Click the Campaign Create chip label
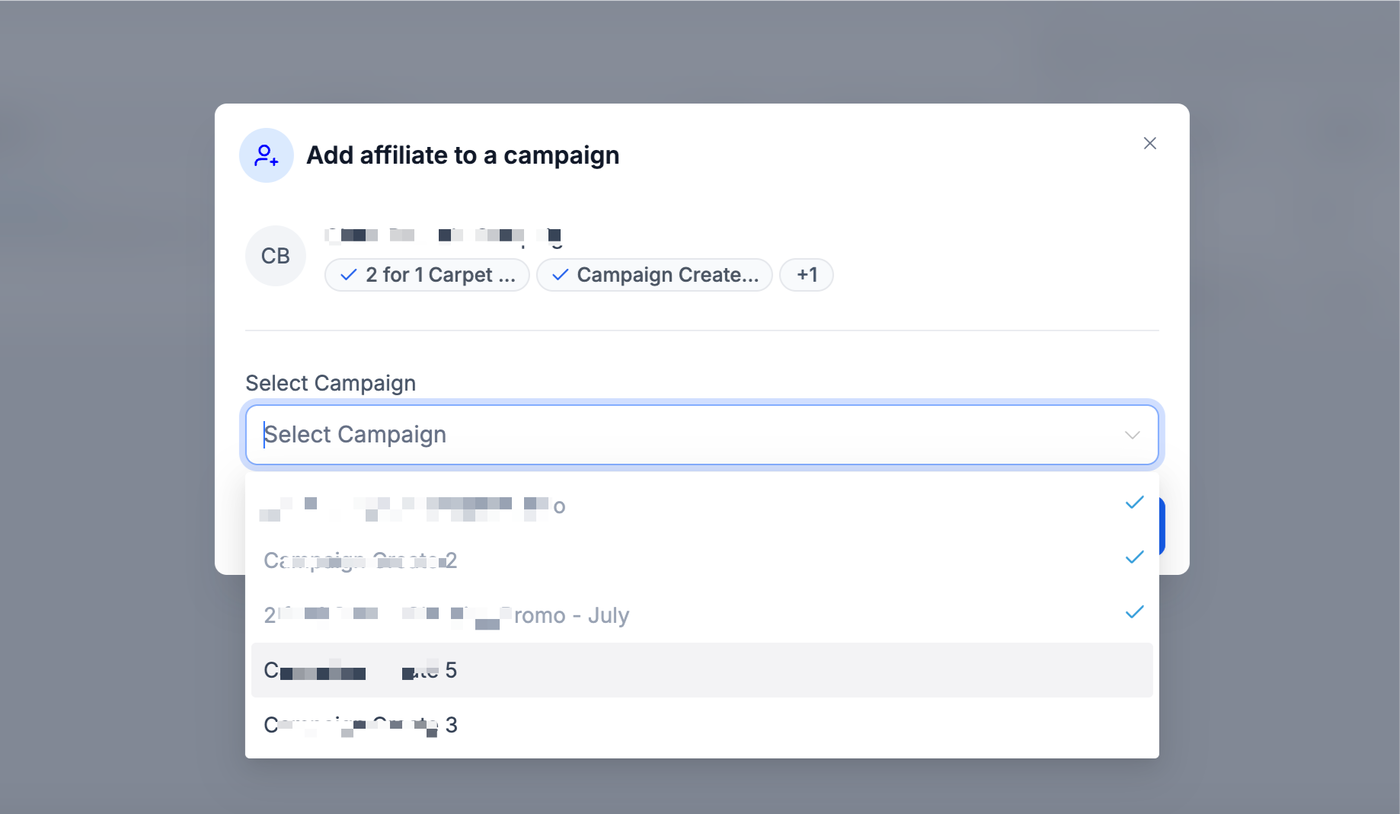The height and width of the screenshot is (814, 1400). [x=667, y=275]
